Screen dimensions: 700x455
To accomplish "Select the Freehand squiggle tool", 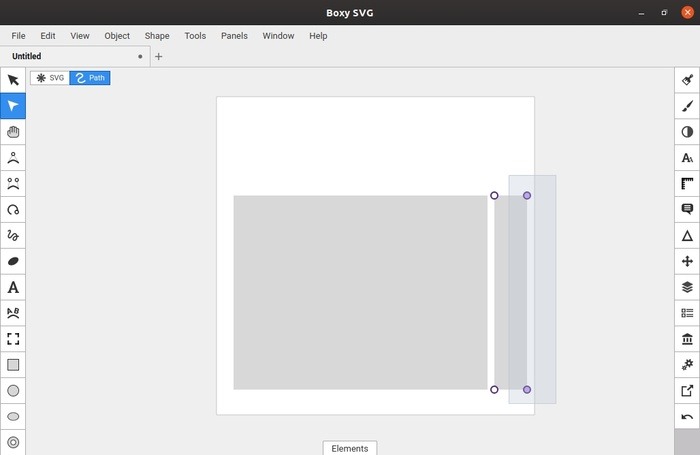I will [x=13, y=235].
